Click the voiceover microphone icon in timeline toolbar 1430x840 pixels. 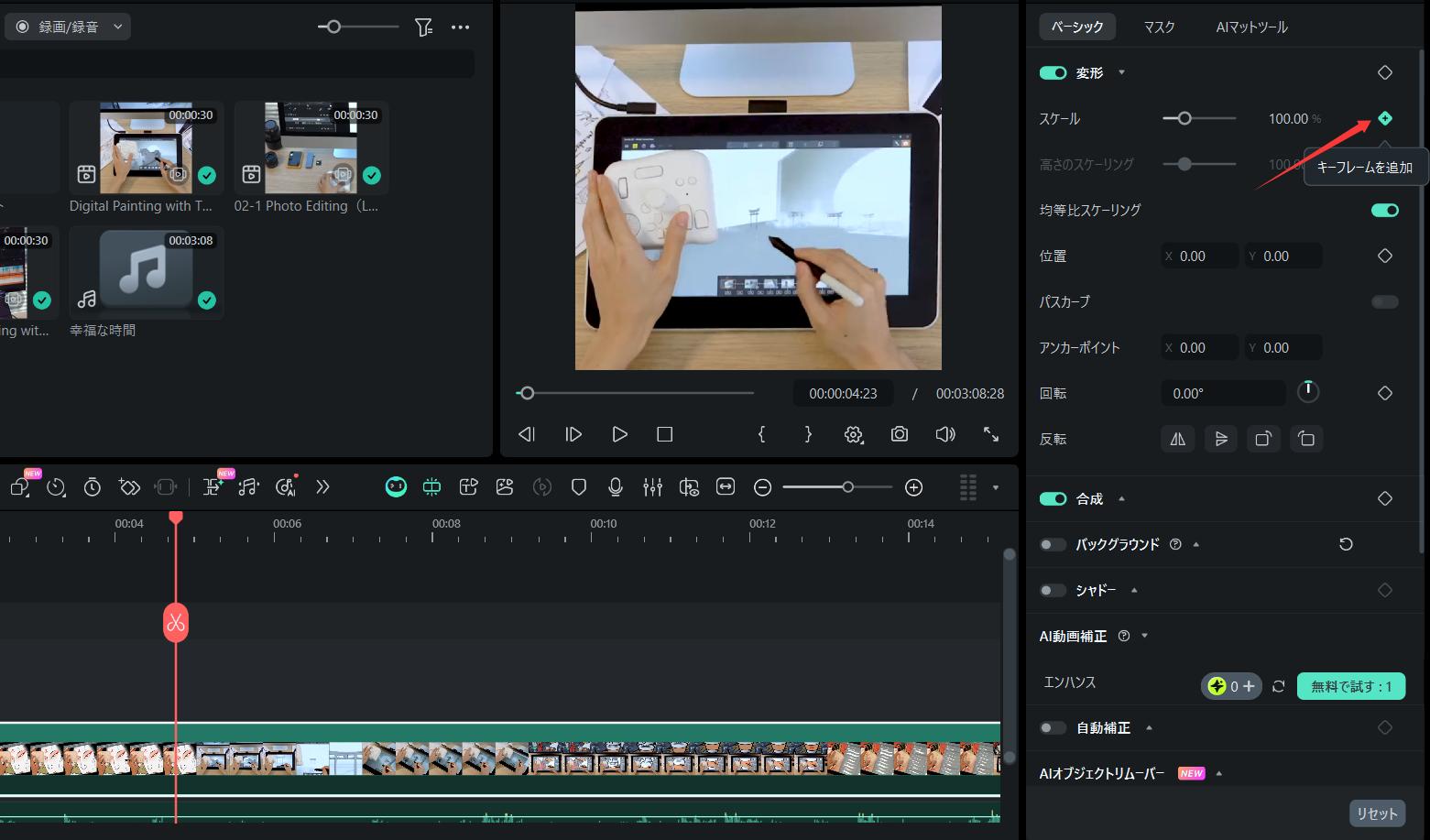(616, 487)
